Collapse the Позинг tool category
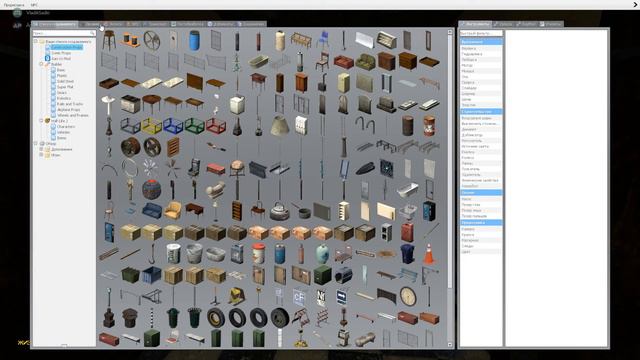Viewport: 640px width, 360px height. 481,192
